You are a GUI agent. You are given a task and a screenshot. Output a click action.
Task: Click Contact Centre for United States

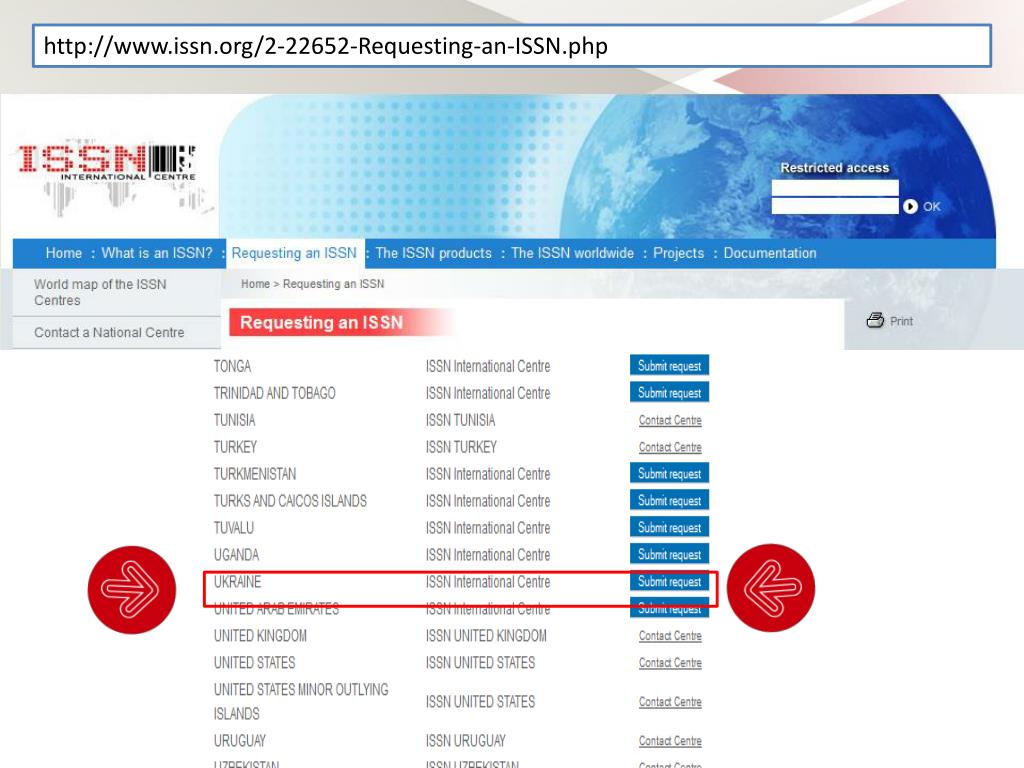click(670, 663)
